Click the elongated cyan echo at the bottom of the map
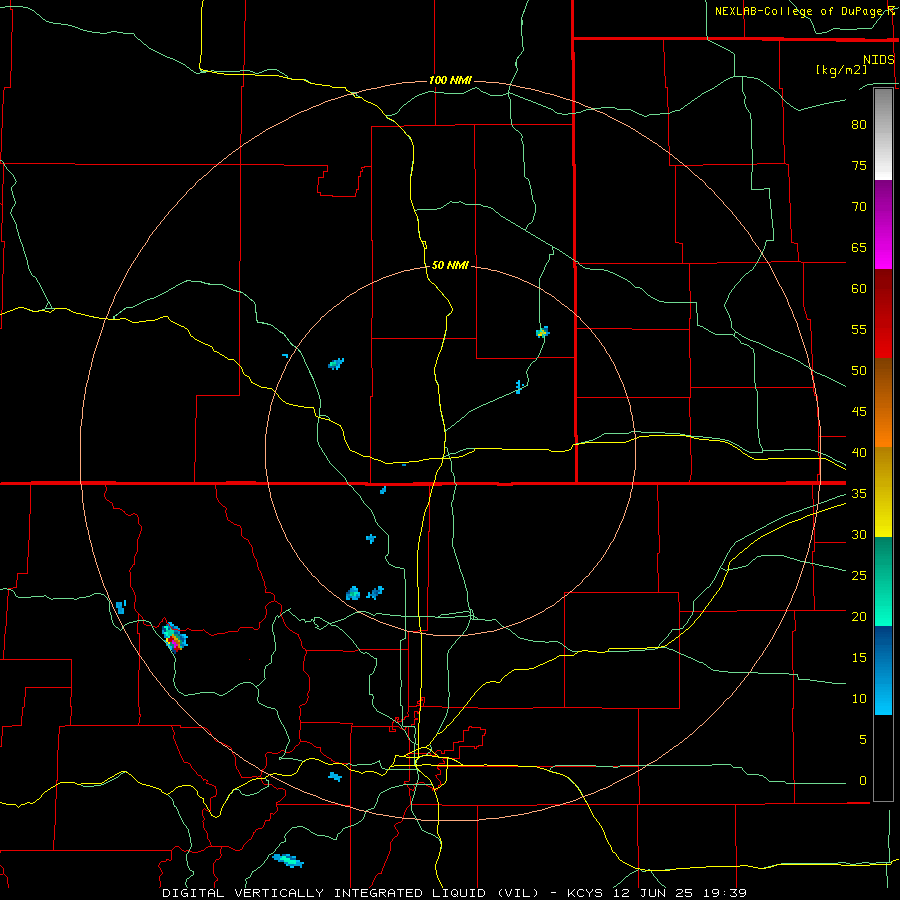 pyautogui.click(x=288, y=860)
